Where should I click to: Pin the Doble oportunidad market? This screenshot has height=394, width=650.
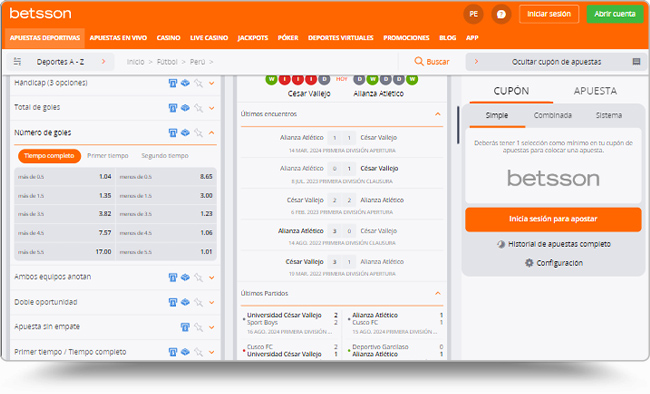[x=199, y=302]
